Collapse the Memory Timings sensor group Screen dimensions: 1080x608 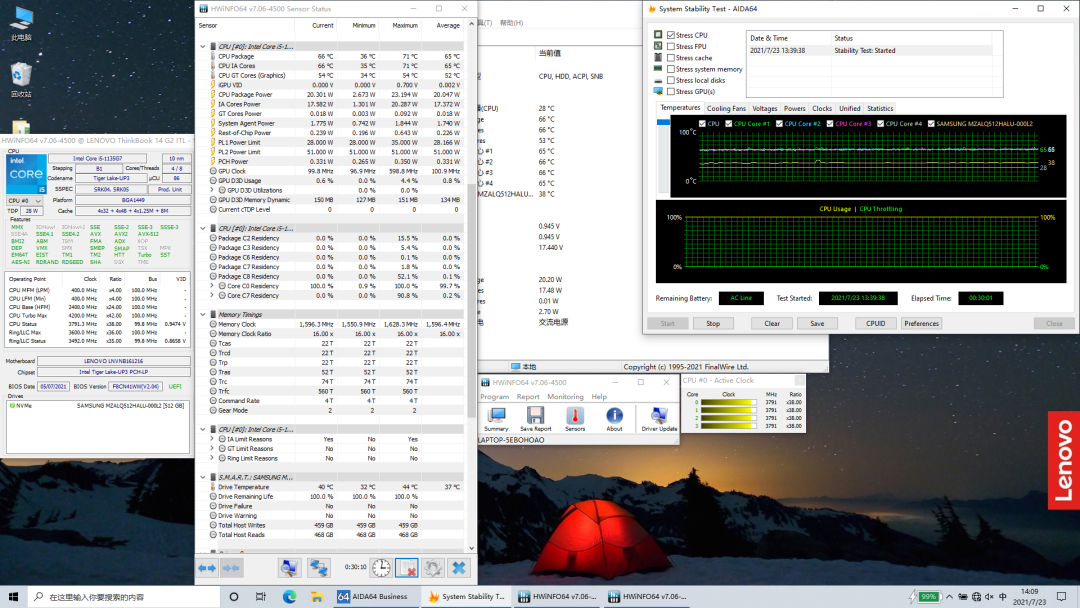click(203, 314)
